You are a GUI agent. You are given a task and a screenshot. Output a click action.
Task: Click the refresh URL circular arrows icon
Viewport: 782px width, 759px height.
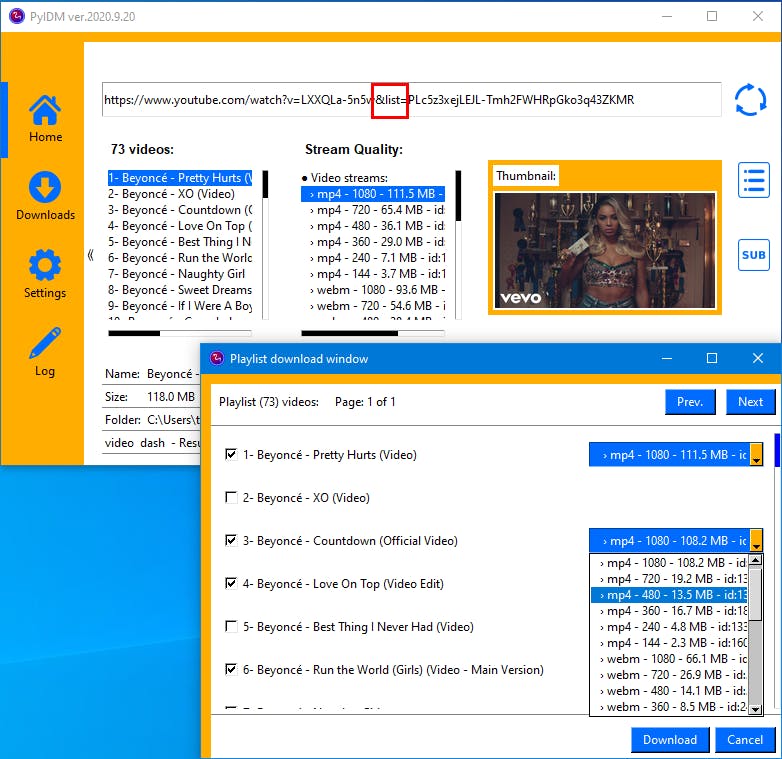(x=751, y=100)
